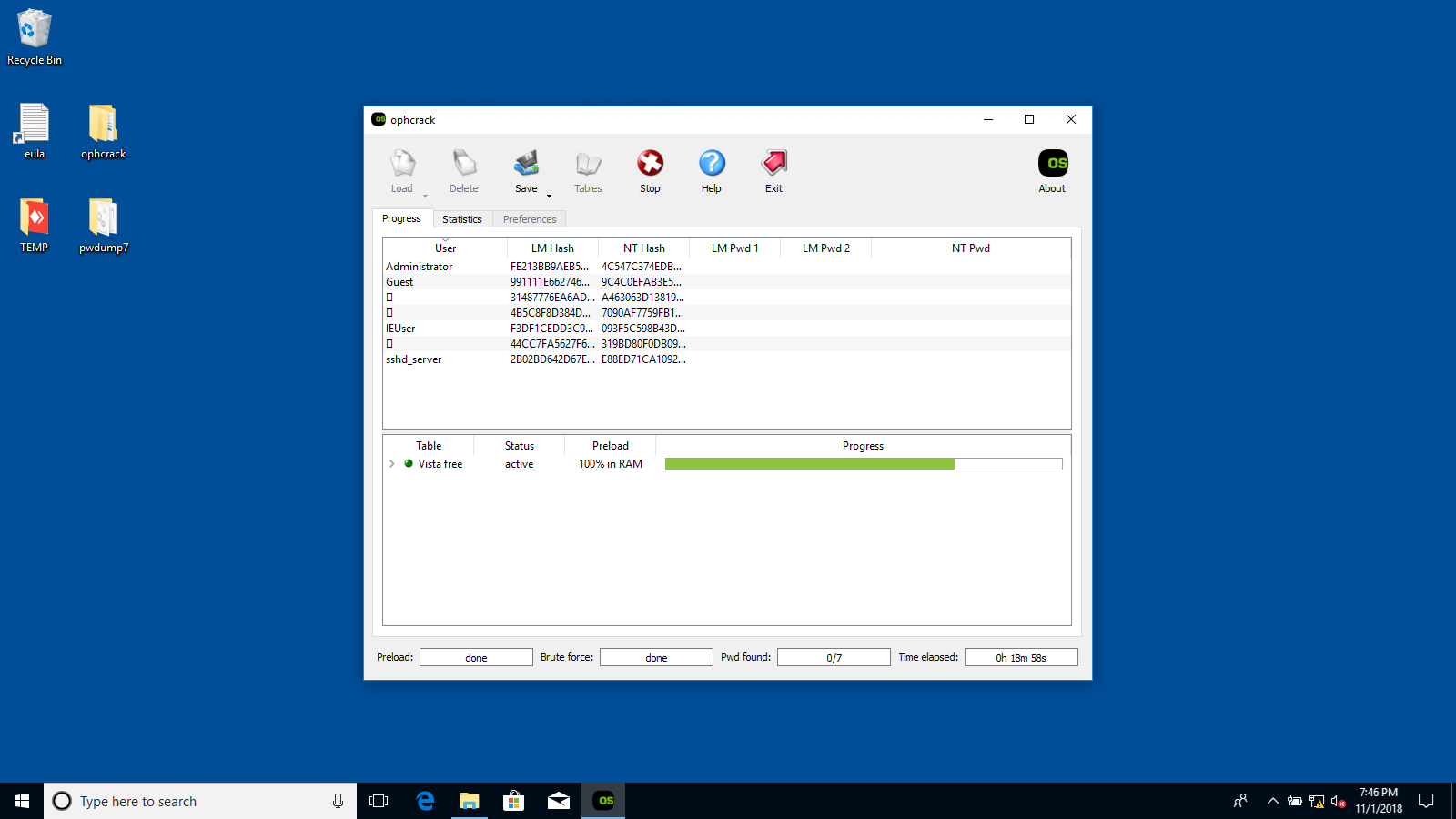Open Microsoft Store from taskbar

(514, 801)
